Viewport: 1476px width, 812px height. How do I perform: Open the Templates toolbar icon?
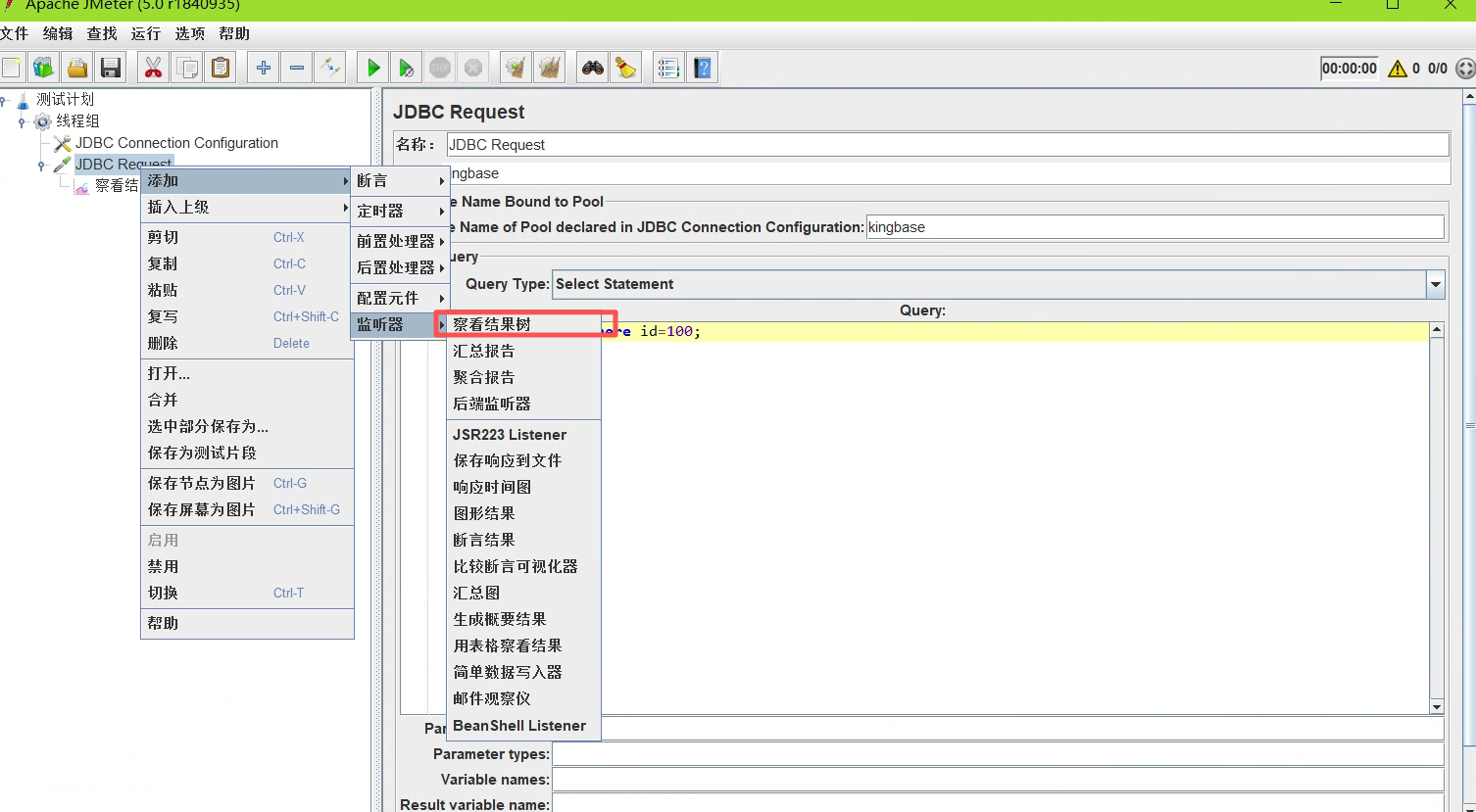pos(43,68)
